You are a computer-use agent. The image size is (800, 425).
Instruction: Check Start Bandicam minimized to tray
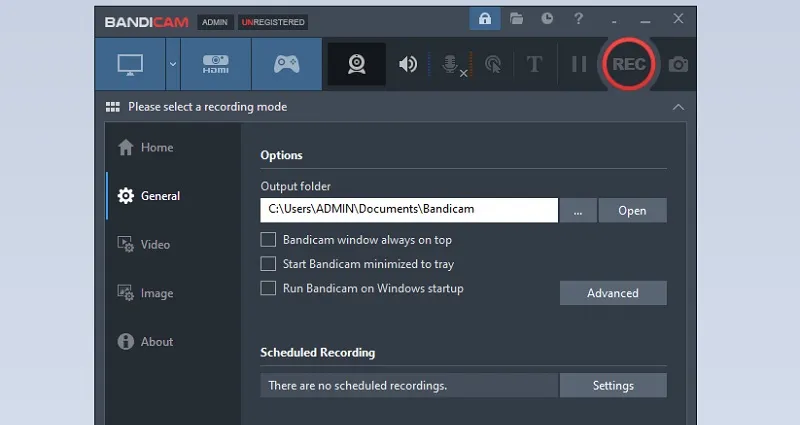pos(268,264)
